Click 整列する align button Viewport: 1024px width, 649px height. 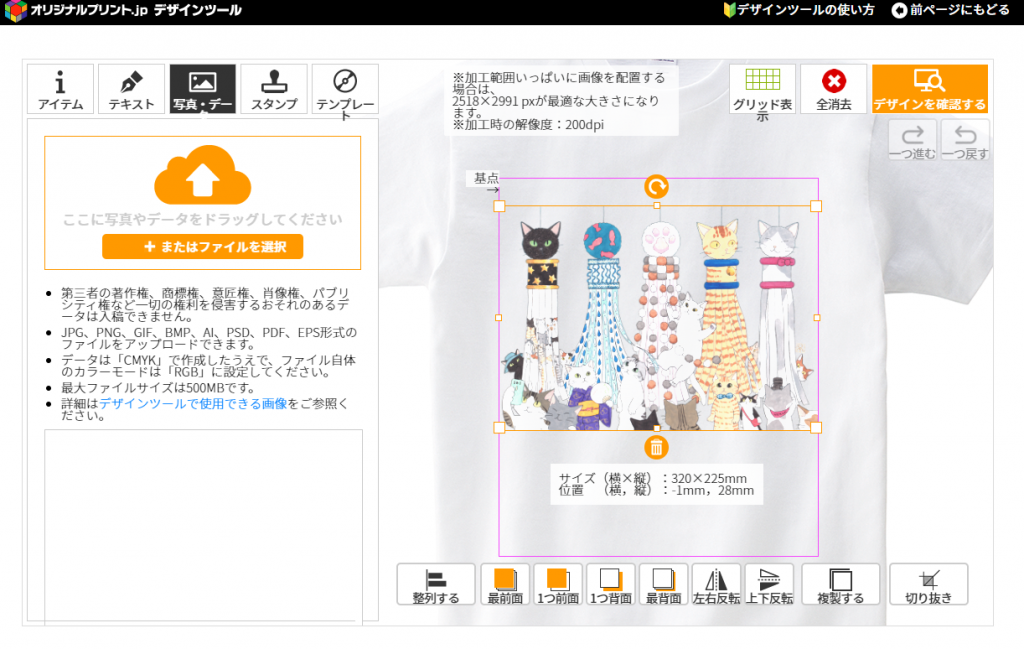436,584
